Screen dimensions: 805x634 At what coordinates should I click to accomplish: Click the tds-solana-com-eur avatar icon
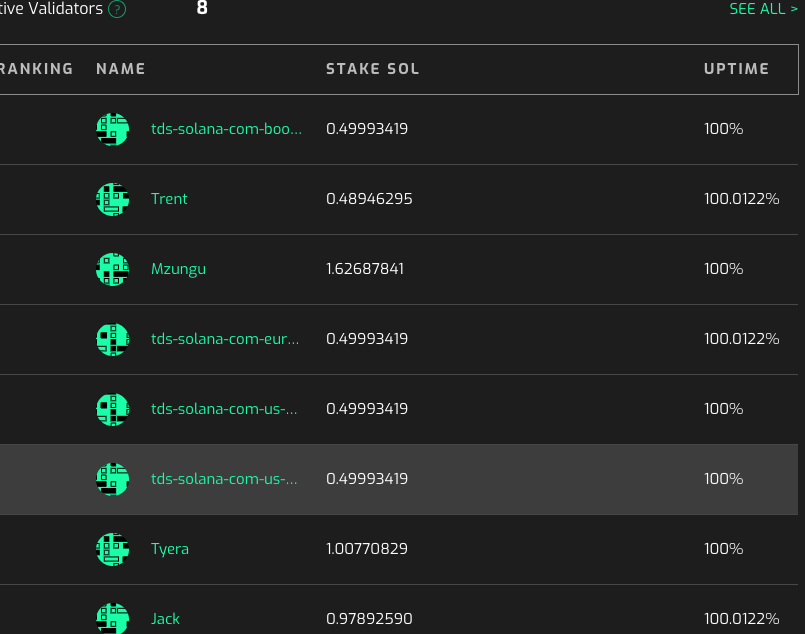(x=112, y=339)
